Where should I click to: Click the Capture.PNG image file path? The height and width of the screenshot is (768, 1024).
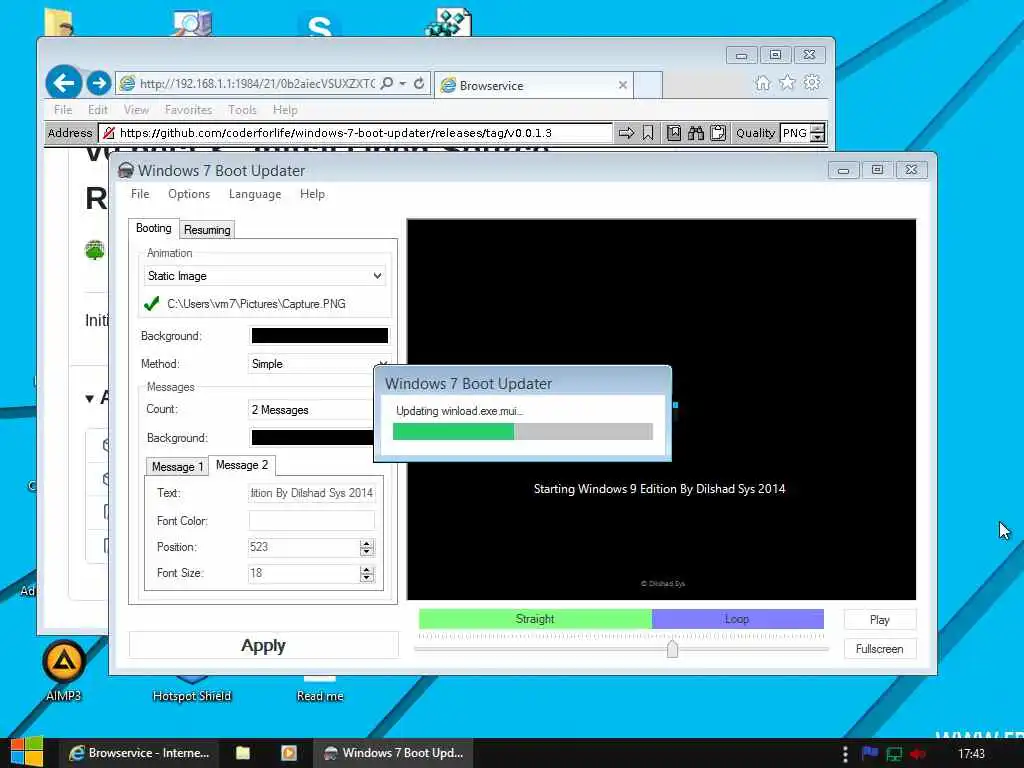tap(256, 304)
